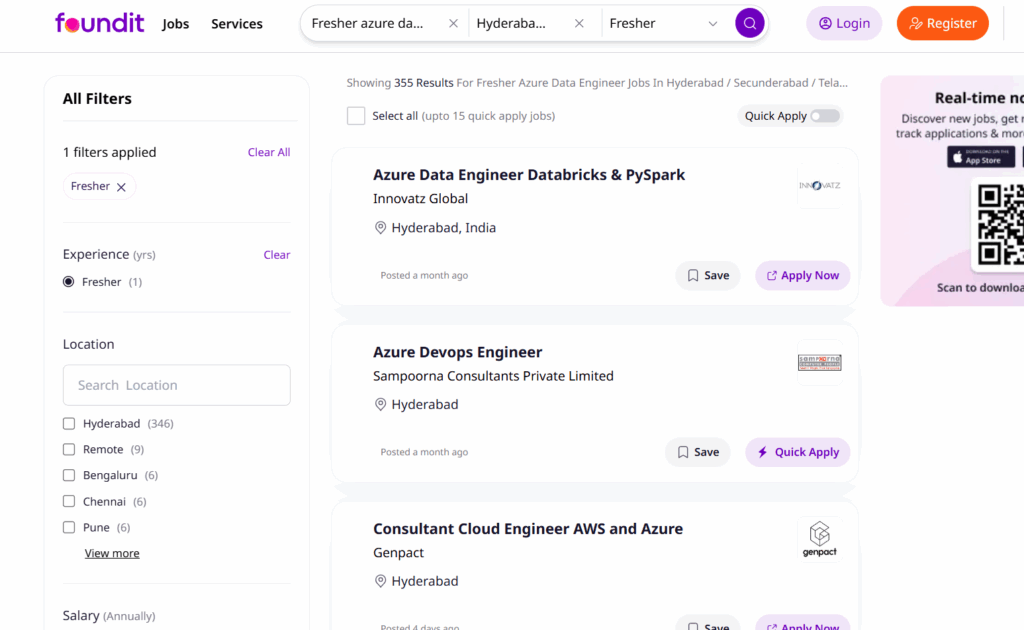Clear the 'Fresher azure da...' keyword field

click(x=453, y=23)
